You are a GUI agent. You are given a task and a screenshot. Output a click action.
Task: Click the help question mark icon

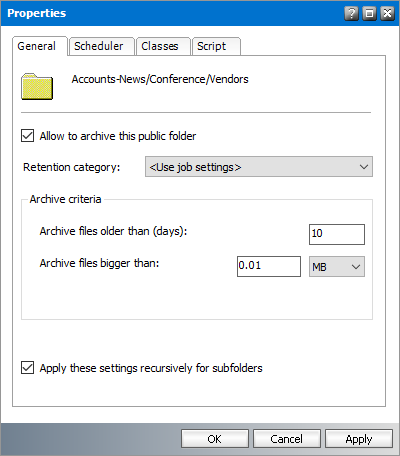pos(351,14)
